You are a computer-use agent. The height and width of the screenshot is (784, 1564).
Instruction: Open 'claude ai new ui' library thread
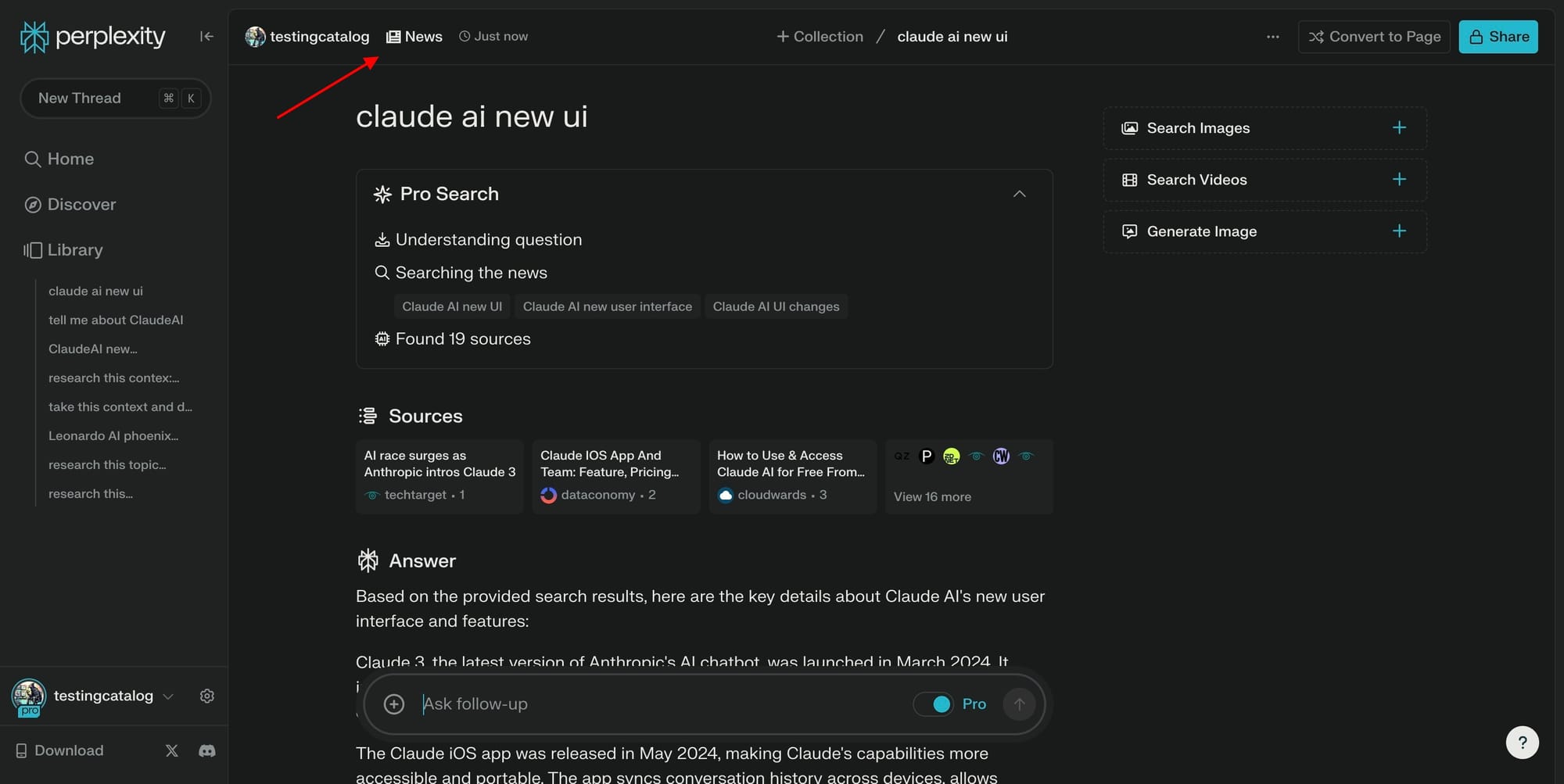(95, 291)
